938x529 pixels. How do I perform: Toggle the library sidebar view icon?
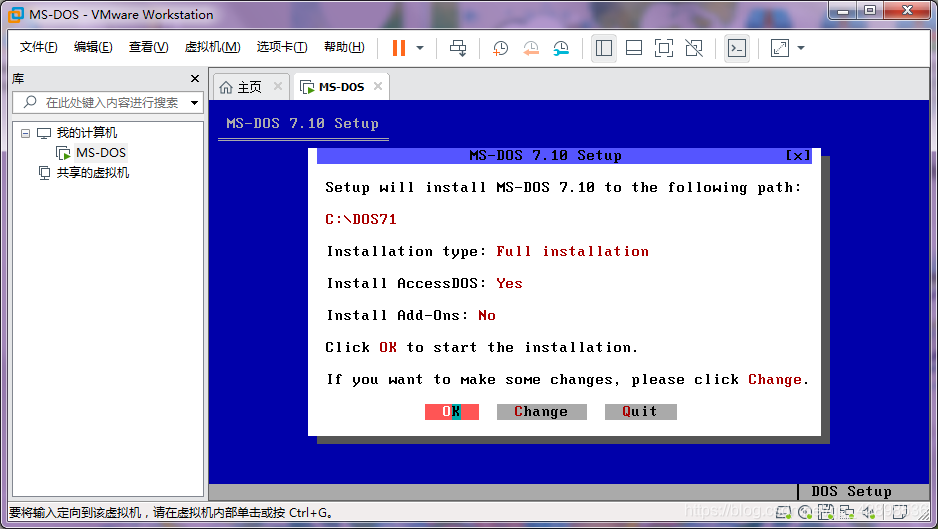604,48
